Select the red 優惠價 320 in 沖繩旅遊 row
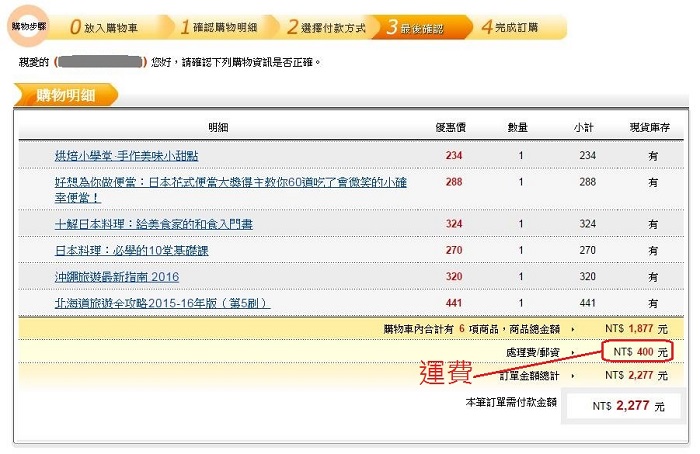Viewport: 700px width, 454px height. coord(454,276)
